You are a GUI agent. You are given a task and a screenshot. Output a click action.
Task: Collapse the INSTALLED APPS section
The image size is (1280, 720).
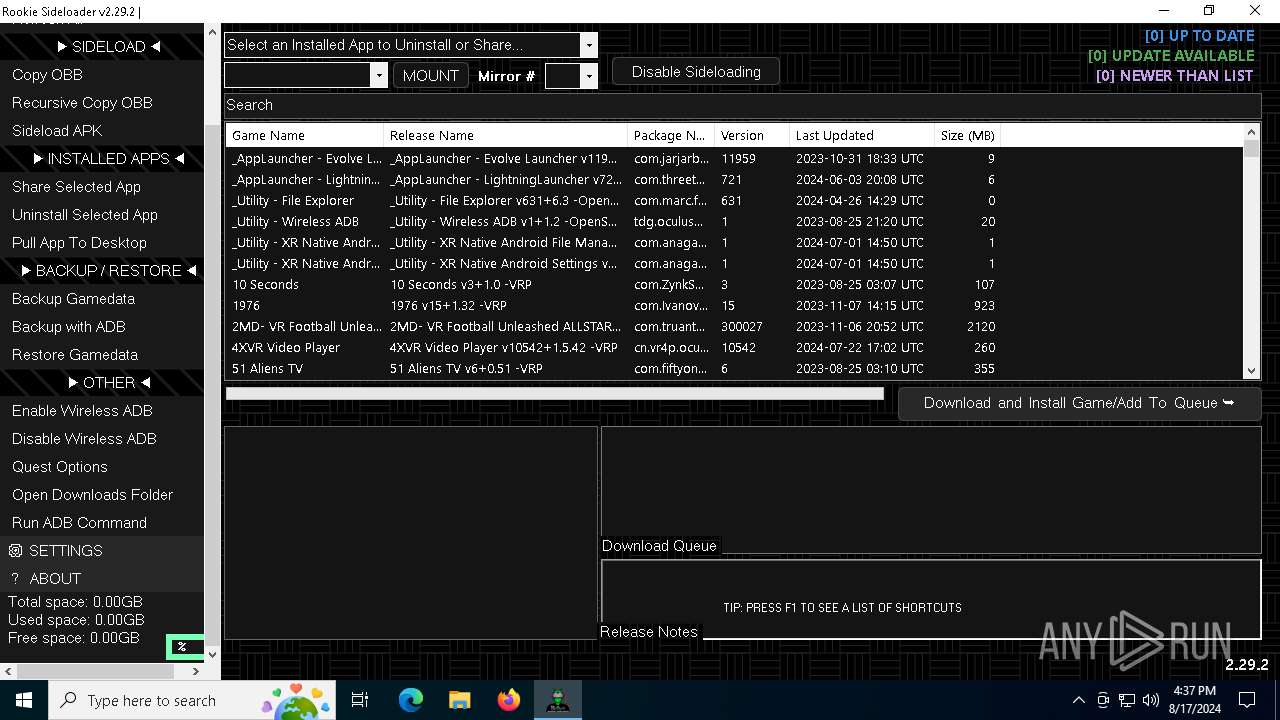[102, 159]
